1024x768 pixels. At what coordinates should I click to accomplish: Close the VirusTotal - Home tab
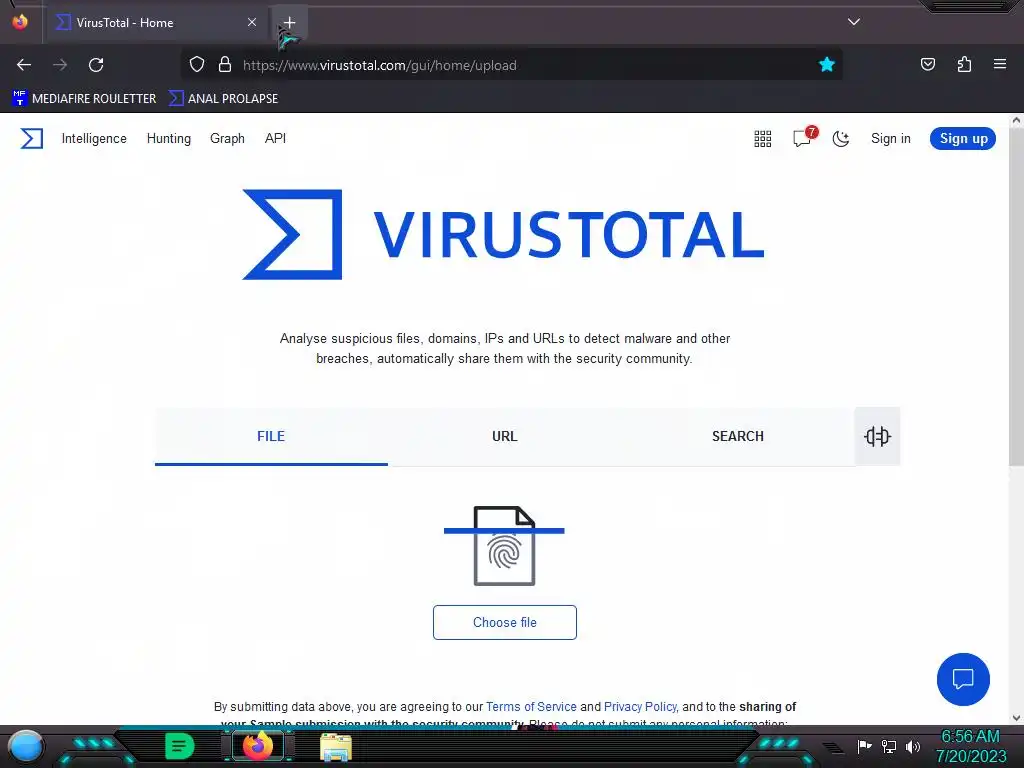tap(252, 22)
